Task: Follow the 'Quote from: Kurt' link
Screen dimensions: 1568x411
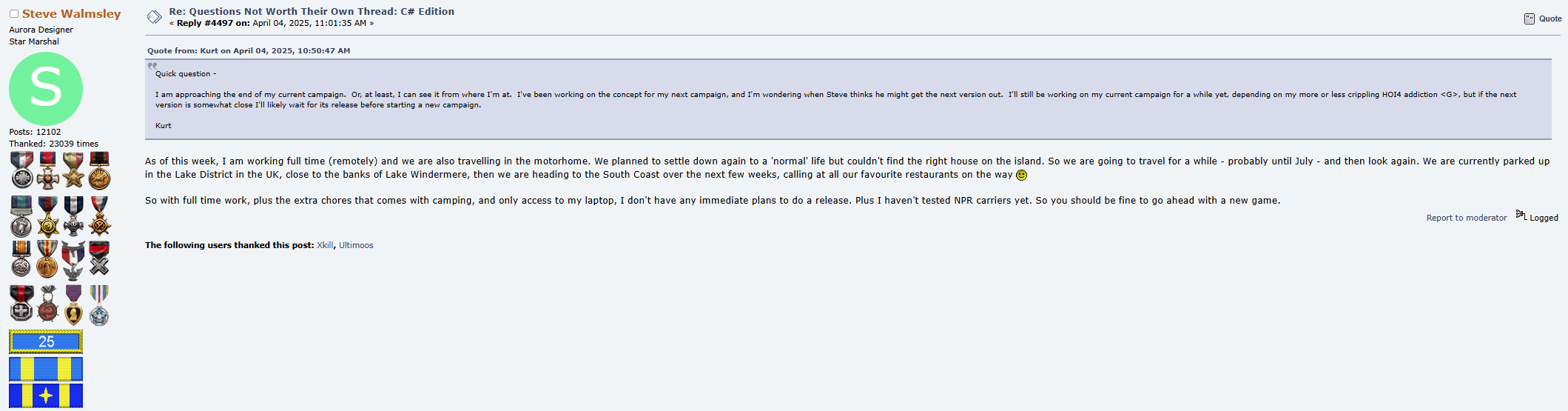Action: 249,51
